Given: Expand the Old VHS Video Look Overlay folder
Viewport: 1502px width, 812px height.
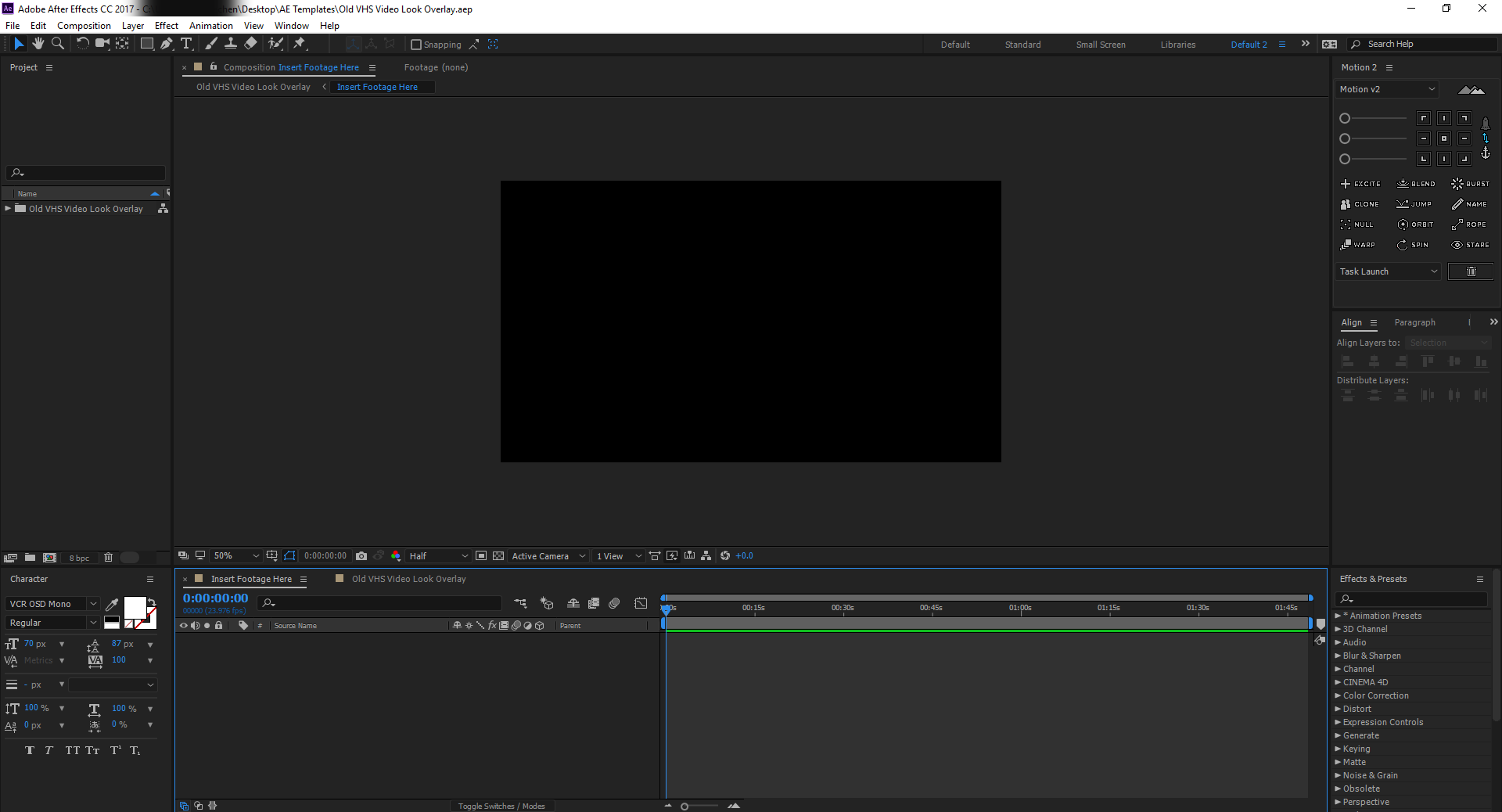Looking at the screenshot, I should click(7, 209).
